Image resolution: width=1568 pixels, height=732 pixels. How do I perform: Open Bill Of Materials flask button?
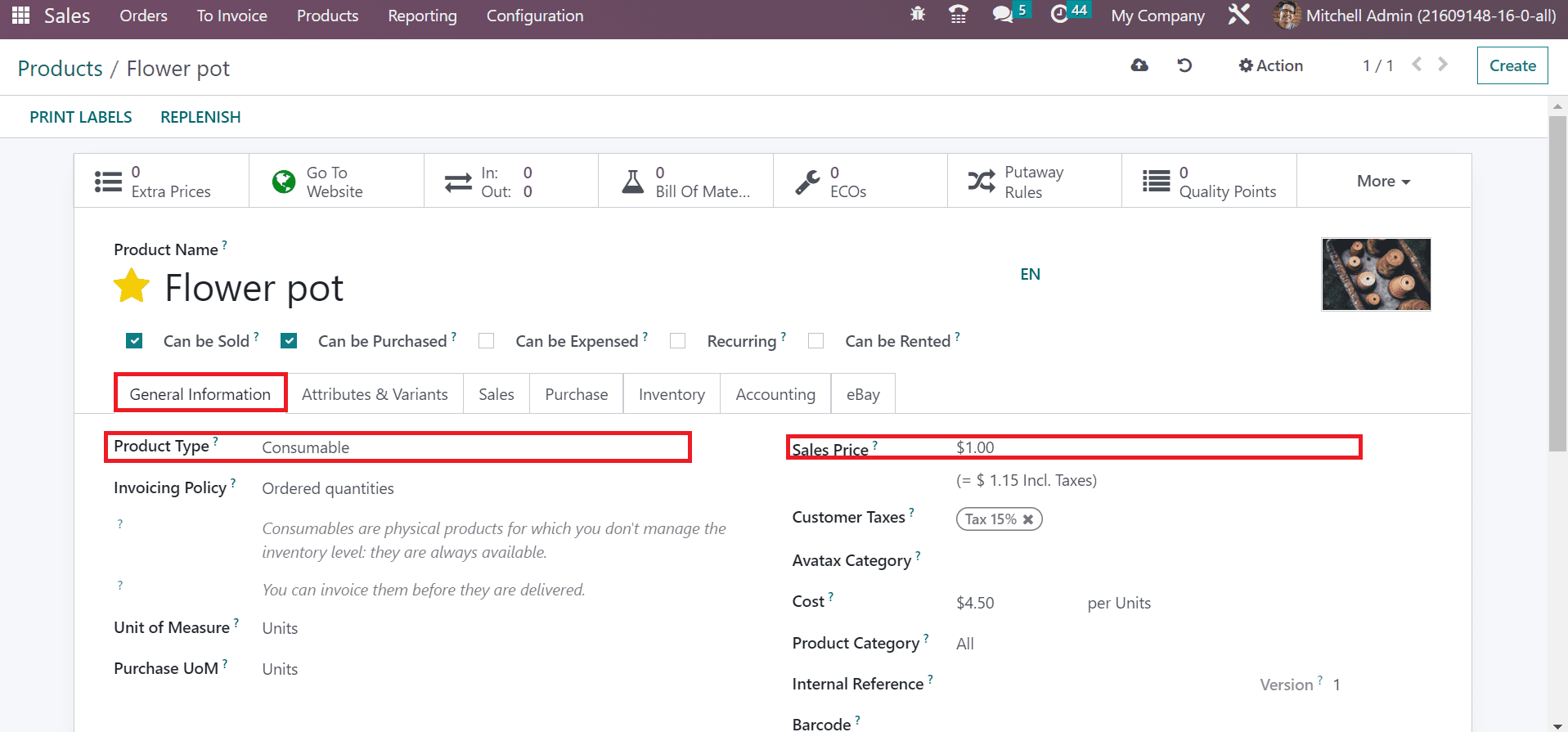point(685,182)
